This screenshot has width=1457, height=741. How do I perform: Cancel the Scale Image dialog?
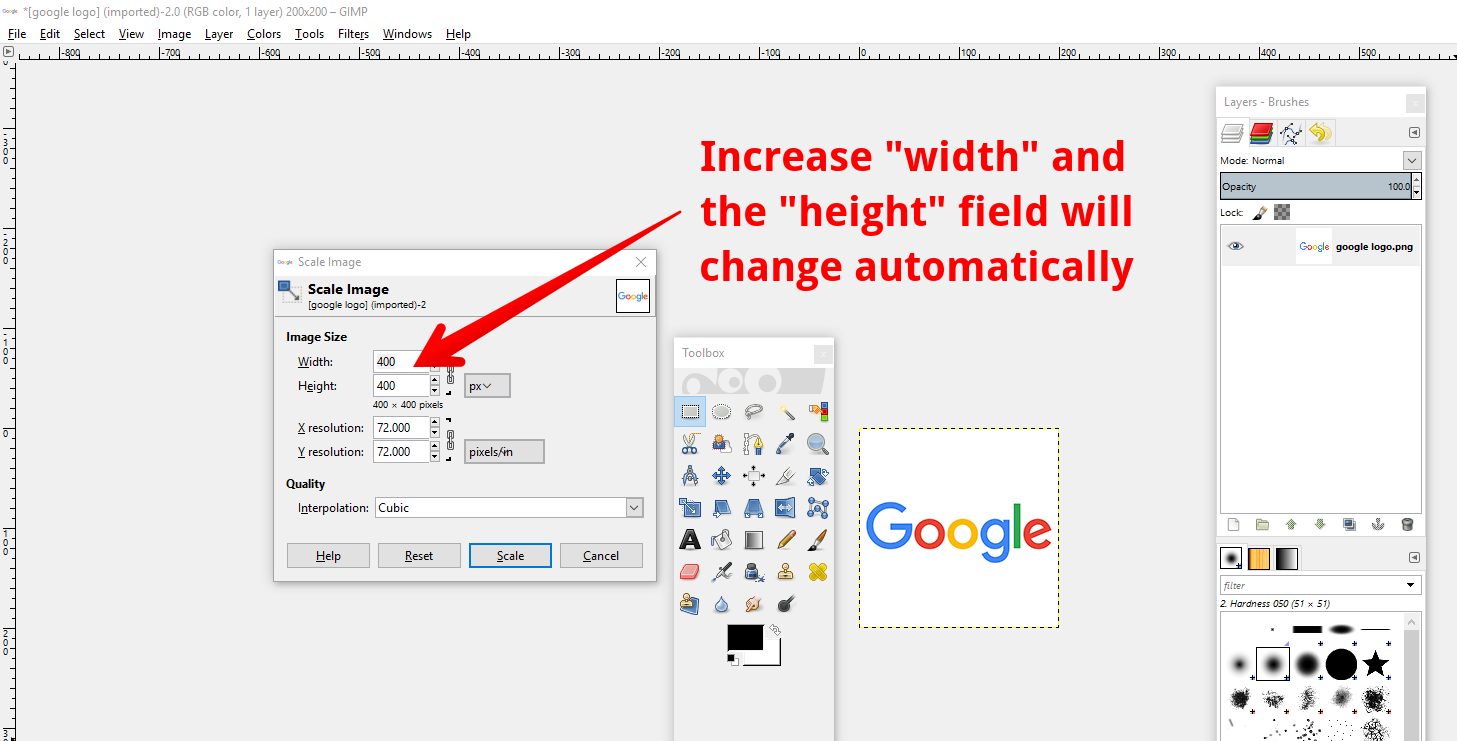coord(601,556)
